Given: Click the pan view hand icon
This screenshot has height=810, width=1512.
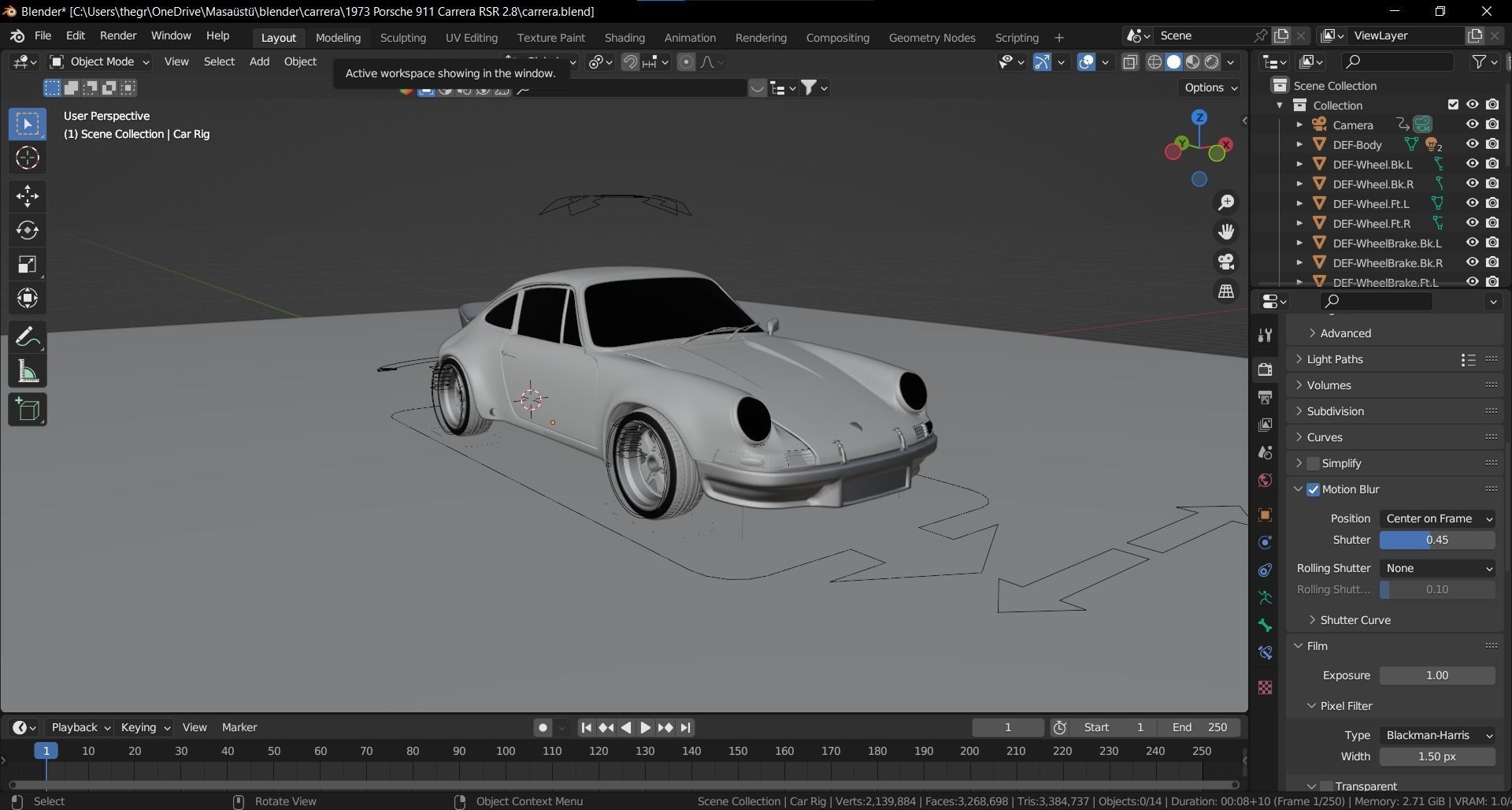Looking at the screenshot, I should click(x=1226, y=232).
